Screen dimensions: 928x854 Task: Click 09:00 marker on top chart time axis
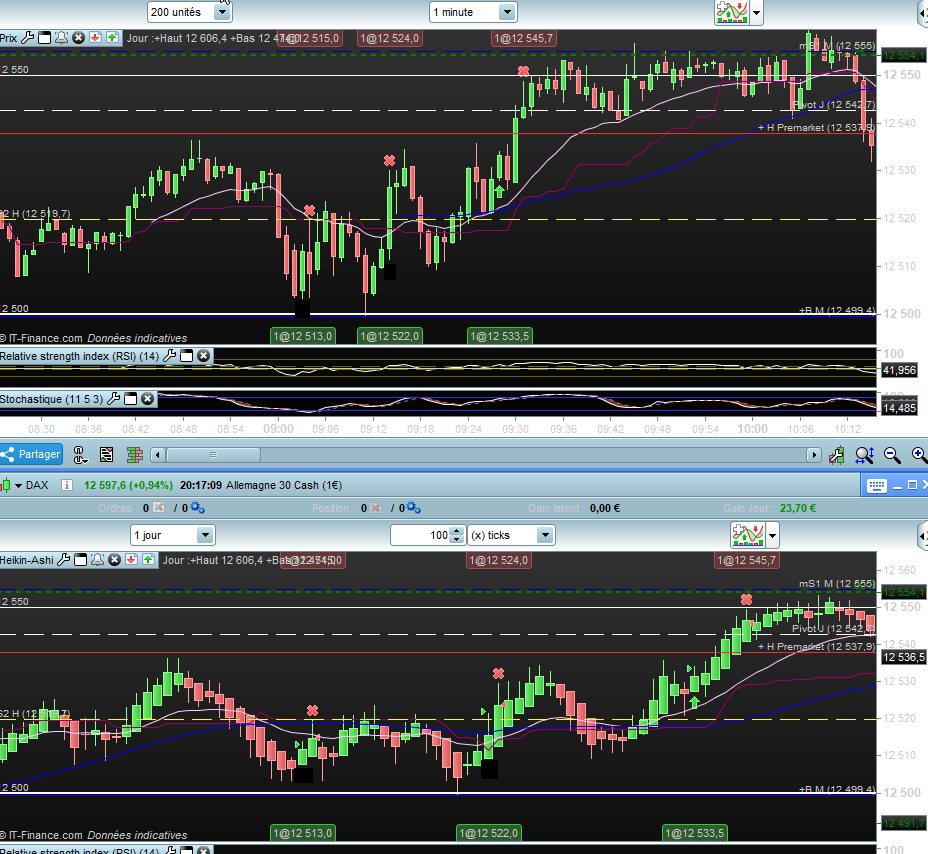278,428
